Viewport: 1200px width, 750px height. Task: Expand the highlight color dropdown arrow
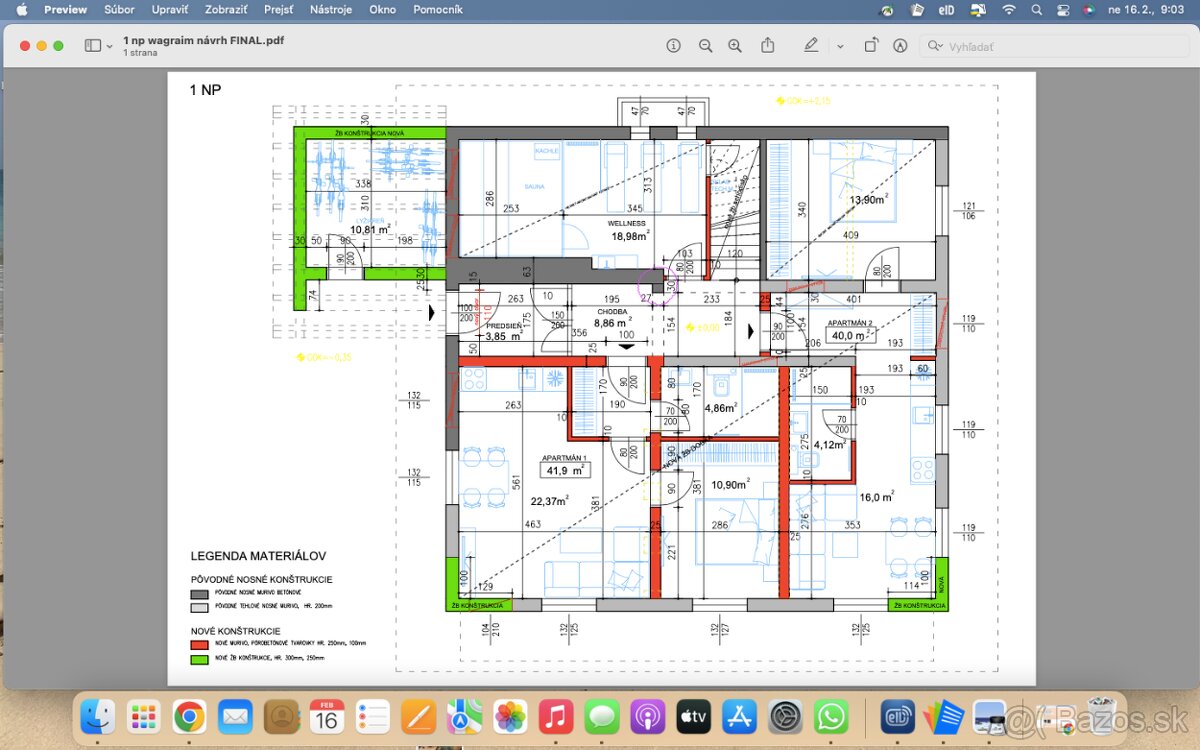point(840,46)
